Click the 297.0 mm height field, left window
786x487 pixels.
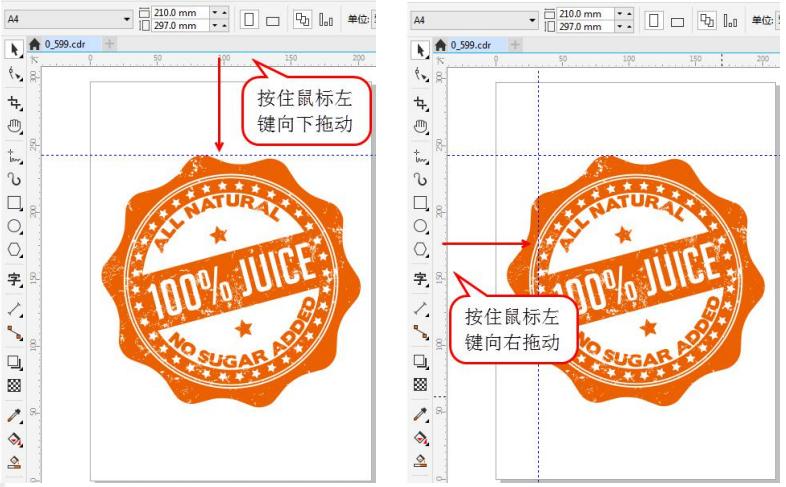click(x=180, y=25)
